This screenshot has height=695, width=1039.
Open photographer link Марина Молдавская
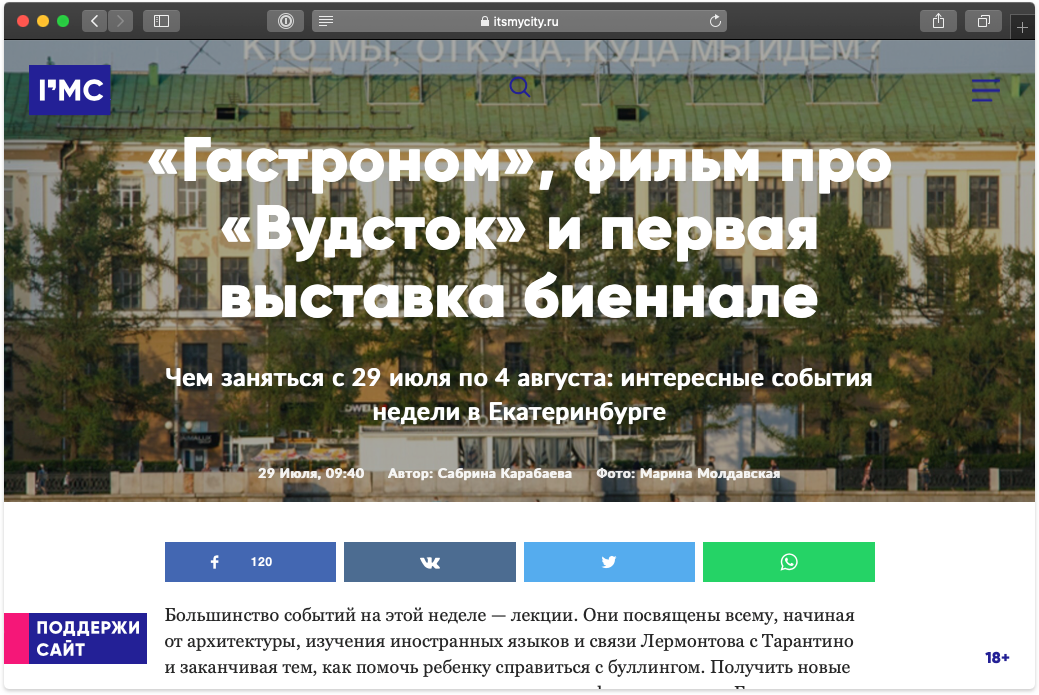[x=709, y=474]
